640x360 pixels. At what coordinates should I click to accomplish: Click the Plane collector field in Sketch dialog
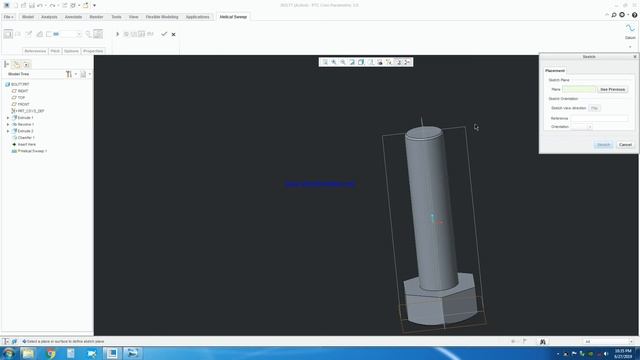pos(579,89)
